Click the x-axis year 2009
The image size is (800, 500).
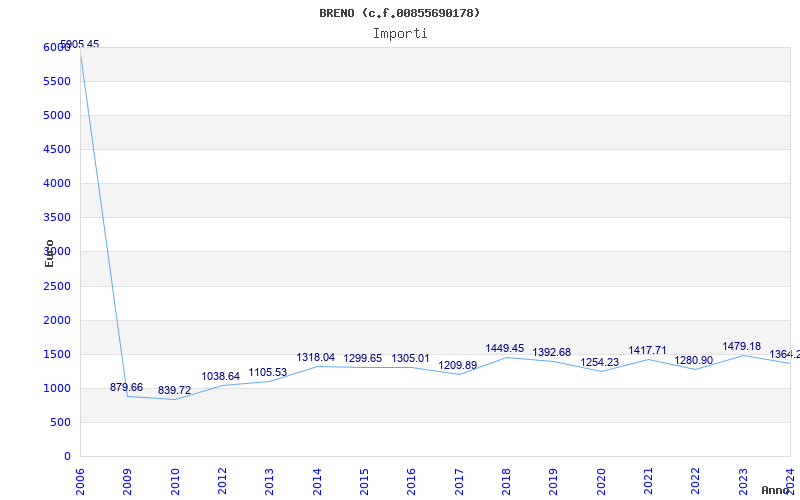[128, 482]
